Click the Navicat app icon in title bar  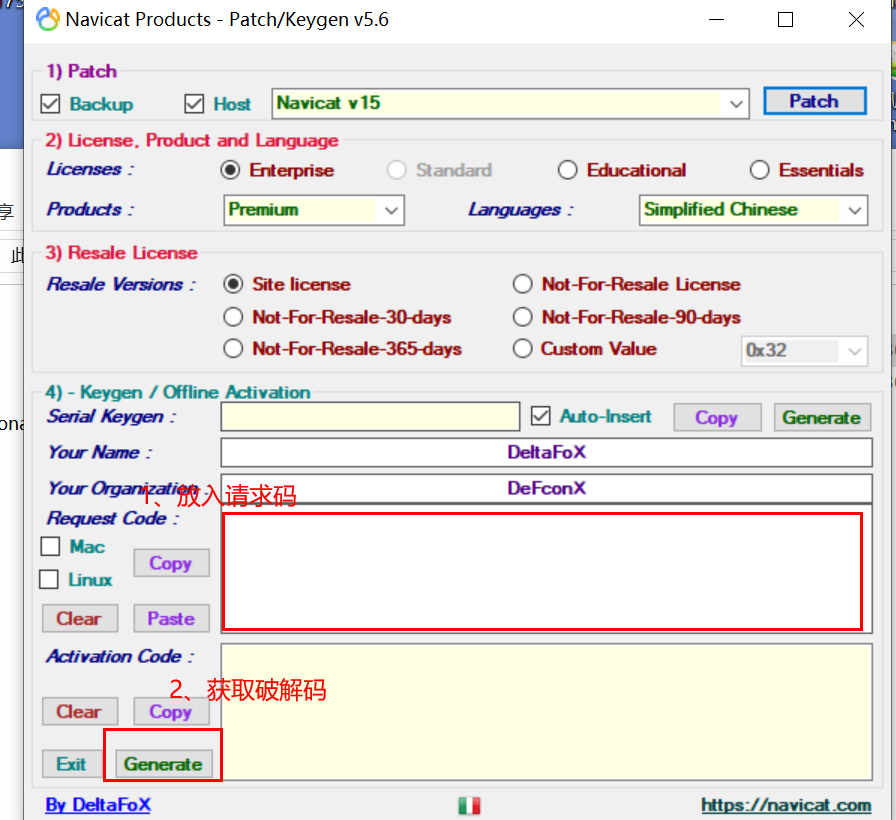47,19
